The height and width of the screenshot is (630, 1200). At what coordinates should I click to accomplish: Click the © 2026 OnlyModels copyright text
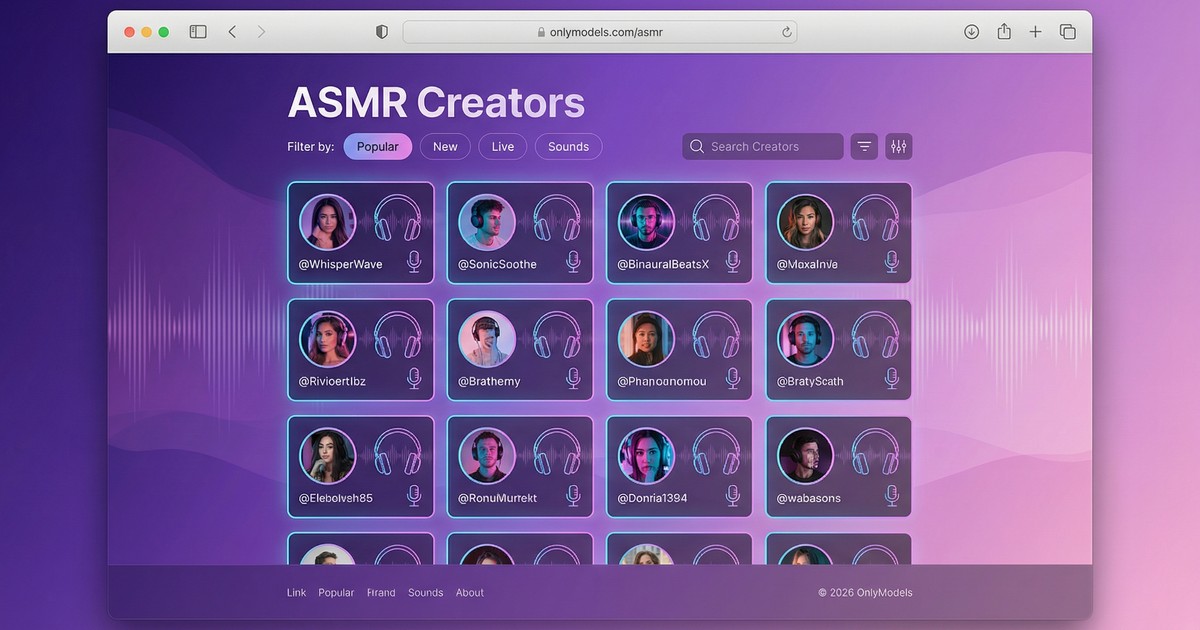point(865,592)
